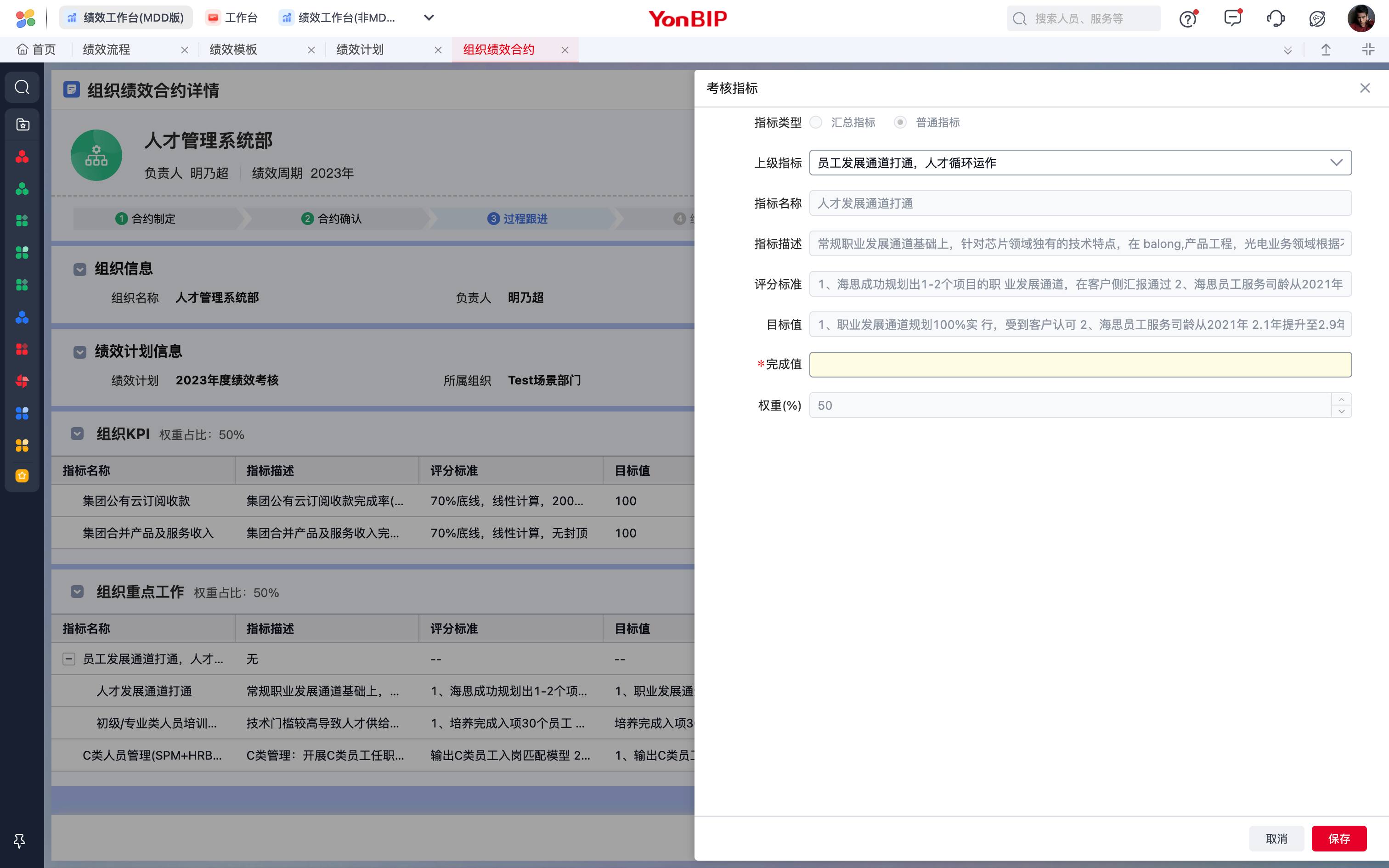Switch to 工作台 app tab

pyautogui.click(x=232, y=18)
